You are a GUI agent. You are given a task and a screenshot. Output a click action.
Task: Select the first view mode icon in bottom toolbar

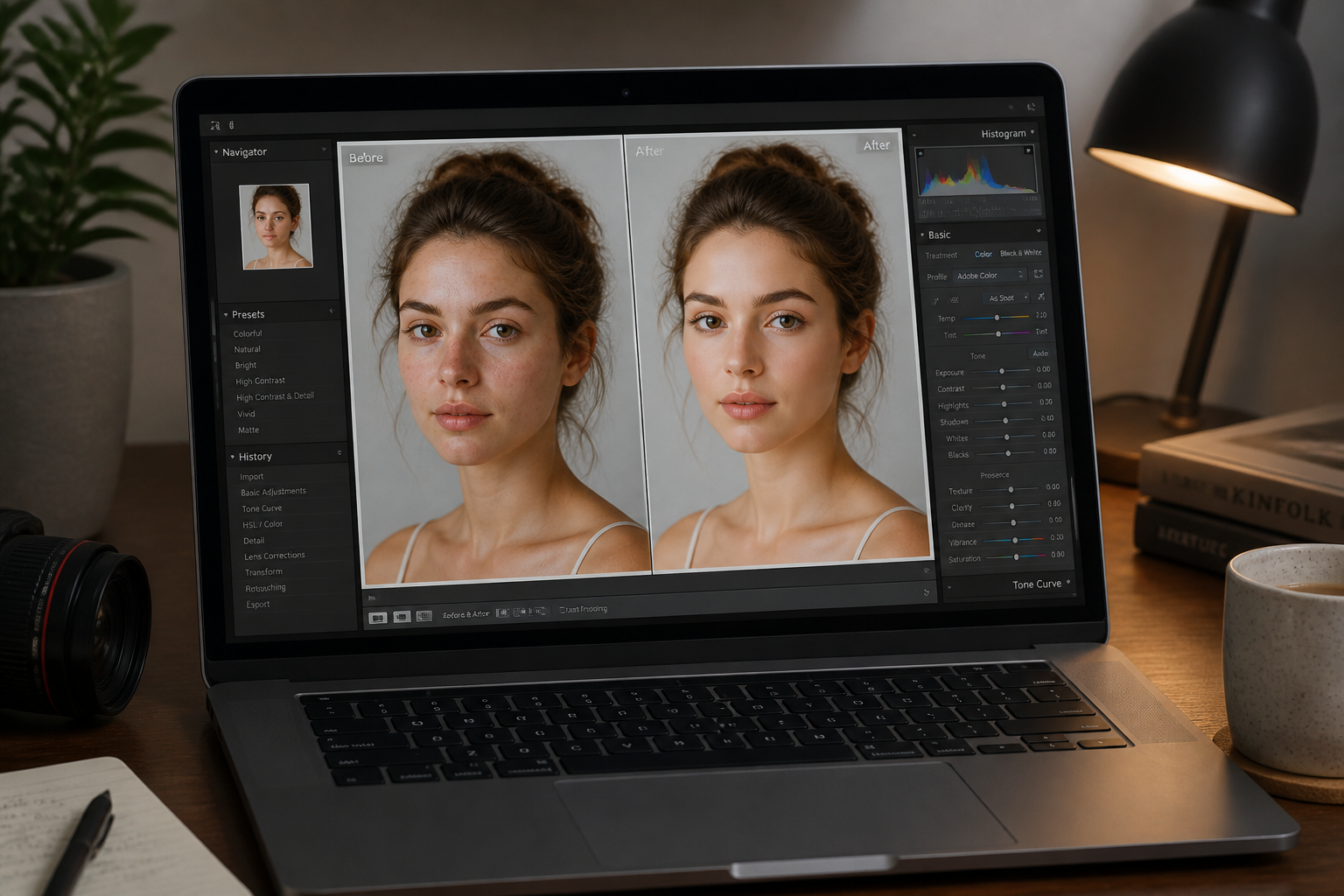click(x=378, y=618)
